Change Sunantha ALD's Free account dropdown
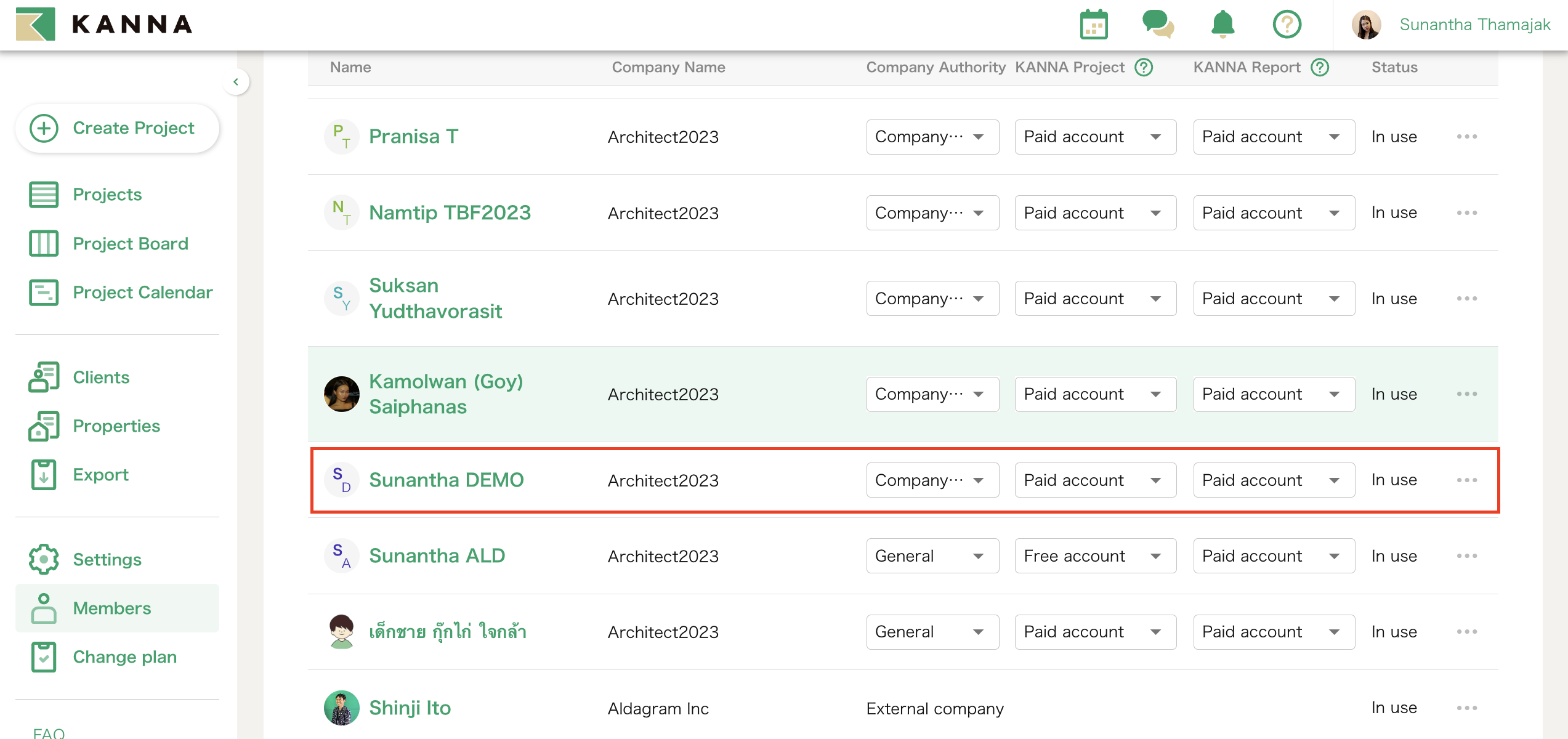The height and width of the screenshot is (739, 1568). [x=1095, y=555]
